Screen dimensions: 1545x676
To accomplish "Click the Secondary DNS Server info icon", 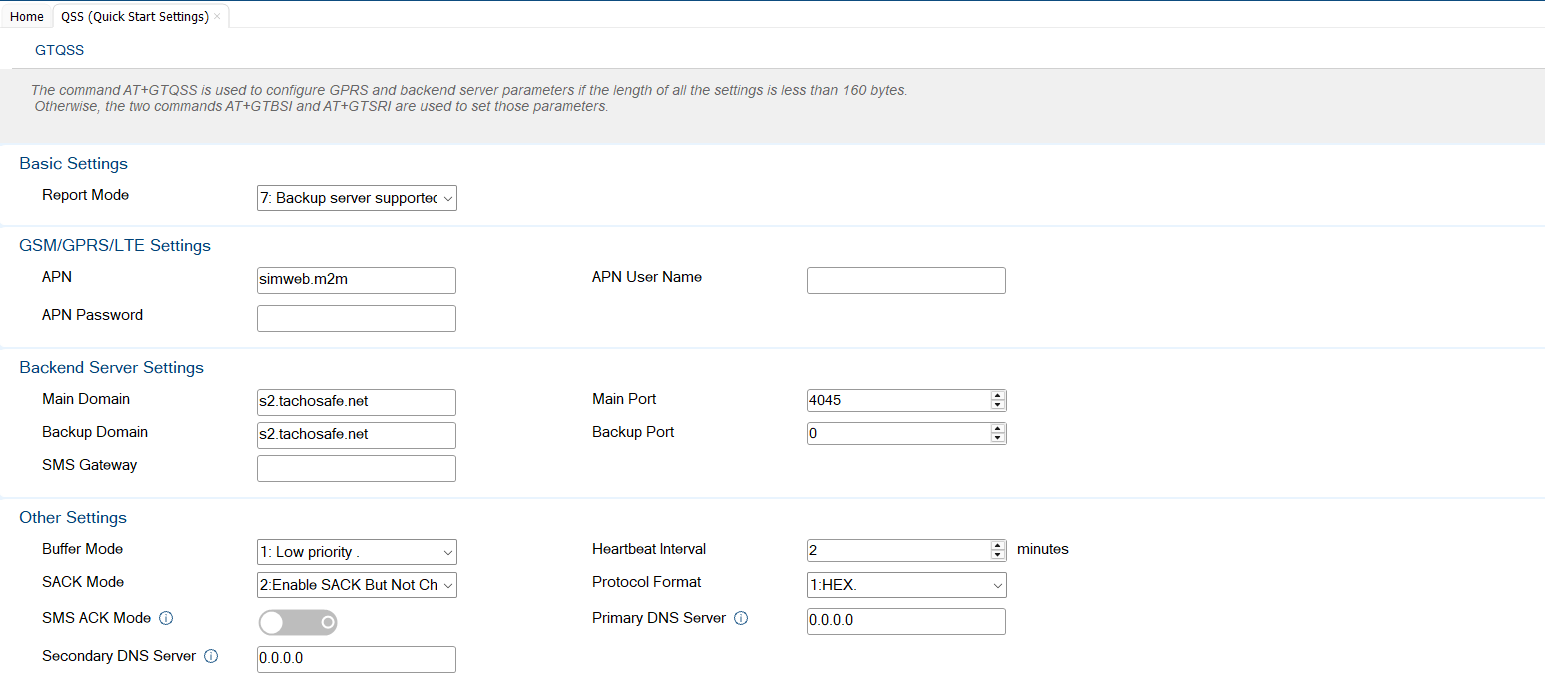I will click(211, 657).
